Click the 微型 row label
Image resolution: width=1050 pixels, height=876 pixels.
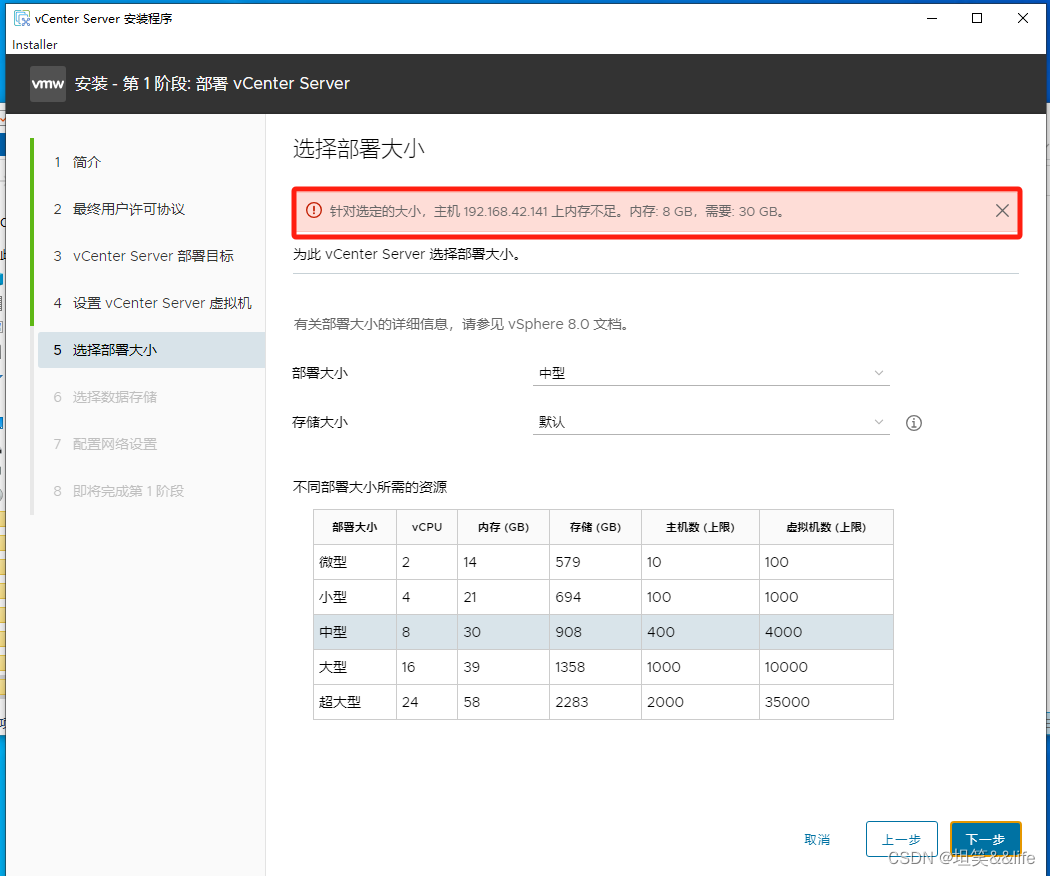pos(333,562)
